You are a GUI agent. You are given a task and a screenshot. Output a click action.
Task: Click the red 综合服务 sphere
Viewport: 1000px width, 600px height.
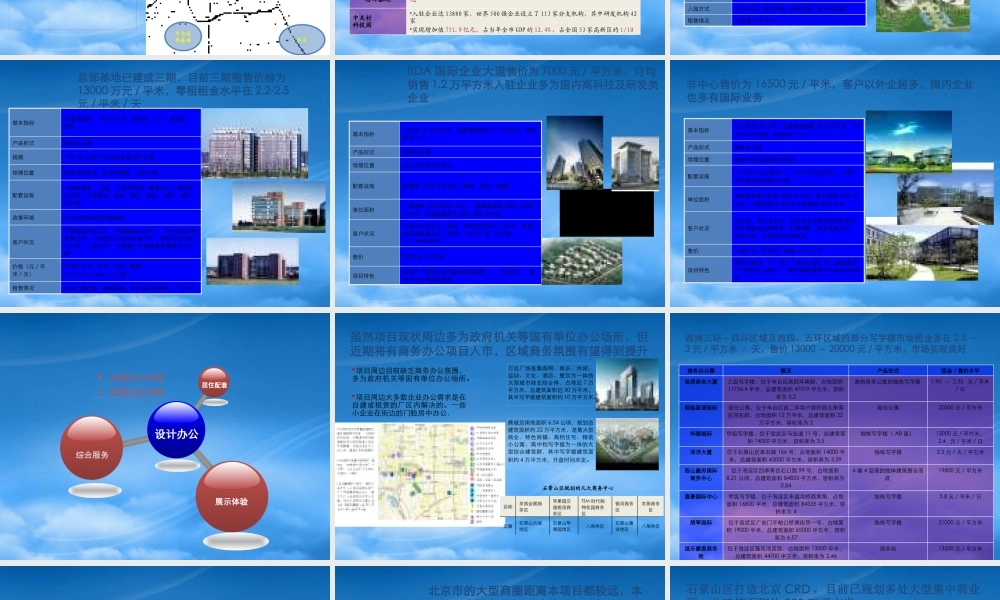(x=92, y=448)
